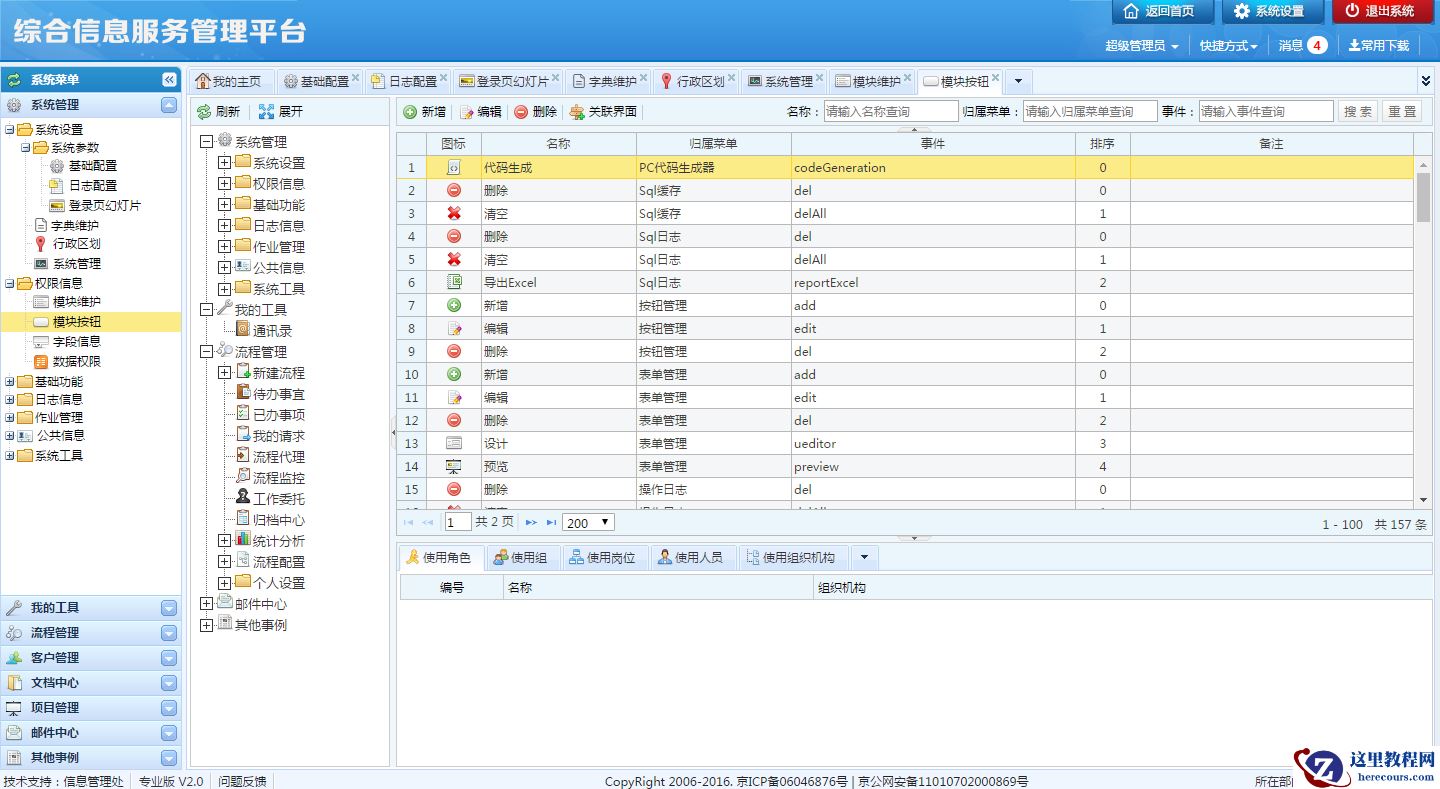
Task: Open the page size dropdown showing 200
Action: (x=588, y=523)
